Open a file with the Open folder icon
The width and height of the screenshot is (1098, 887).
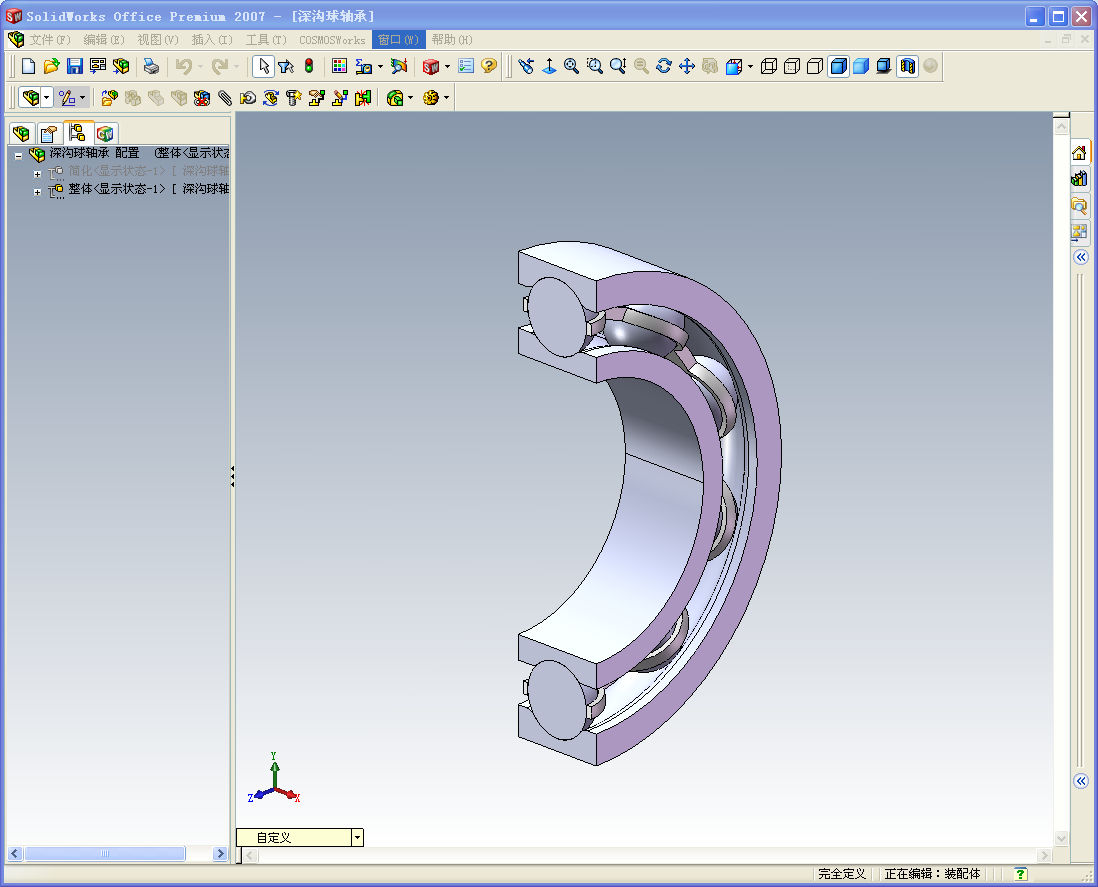click(x=51, y=67)
